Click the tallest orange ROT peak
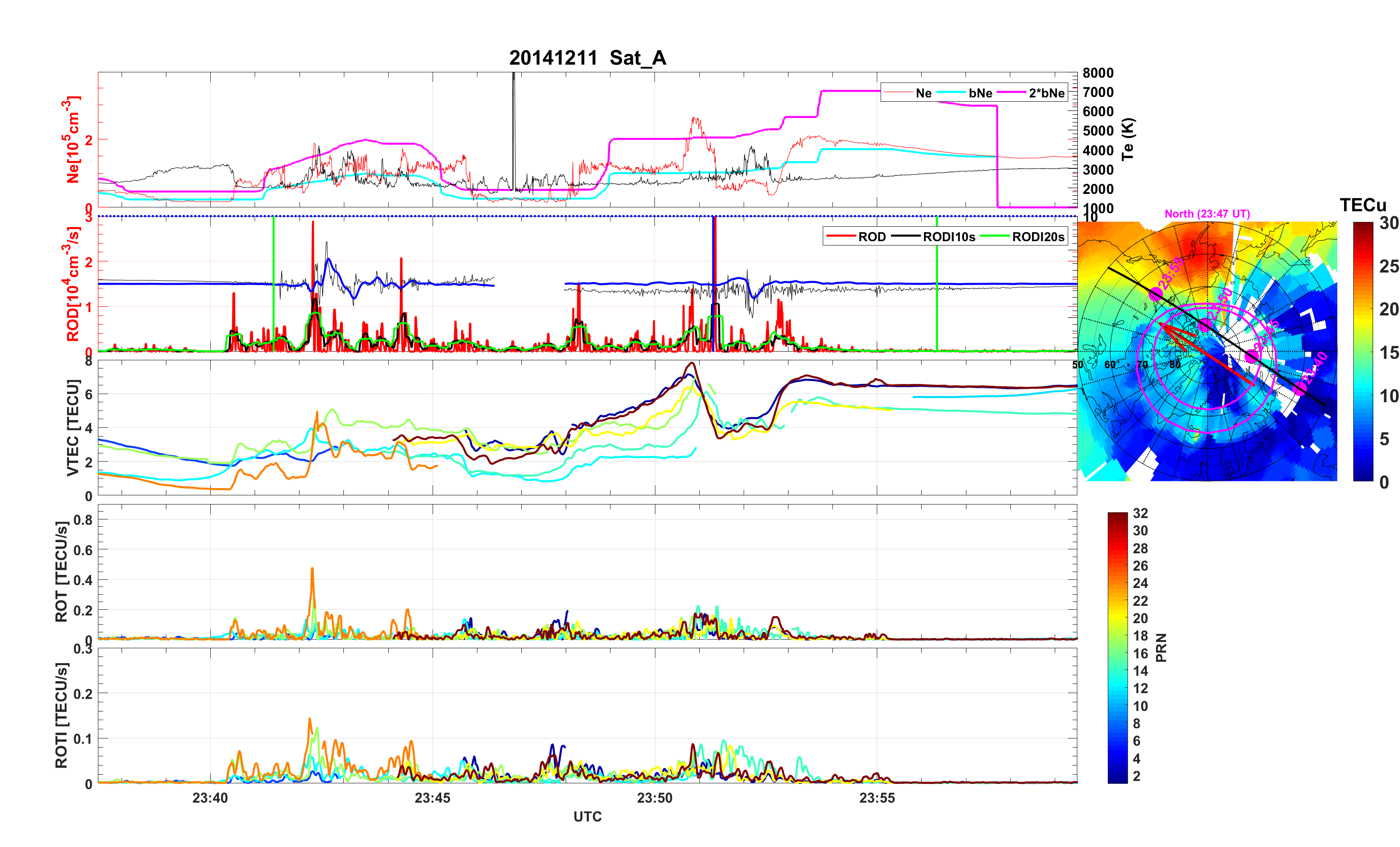Screen dimensions: 1400x847 pyautogui.click(x=312, y=570)
